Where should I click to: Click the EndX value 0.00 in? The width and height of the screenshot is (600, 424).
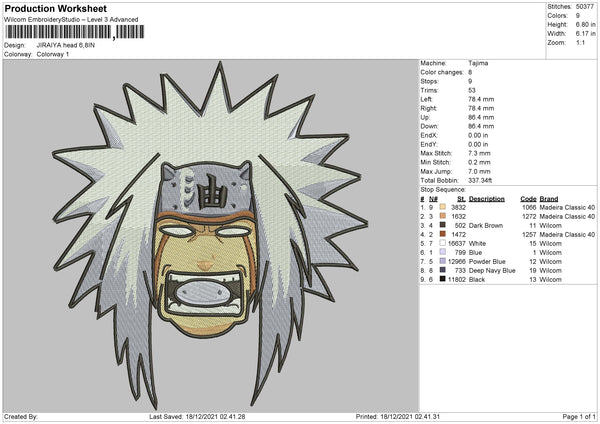478,135
